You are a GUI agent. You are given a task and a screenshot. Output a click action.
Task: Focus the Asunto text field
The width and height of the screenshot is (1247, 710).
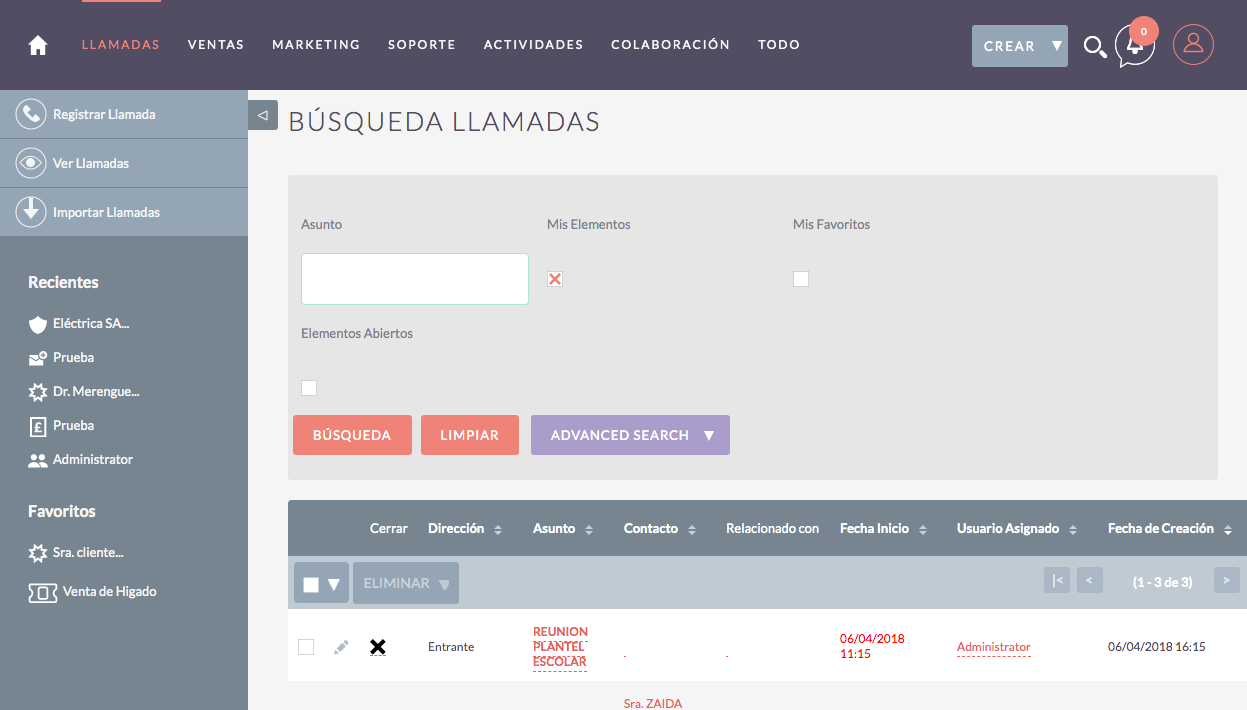415,279
